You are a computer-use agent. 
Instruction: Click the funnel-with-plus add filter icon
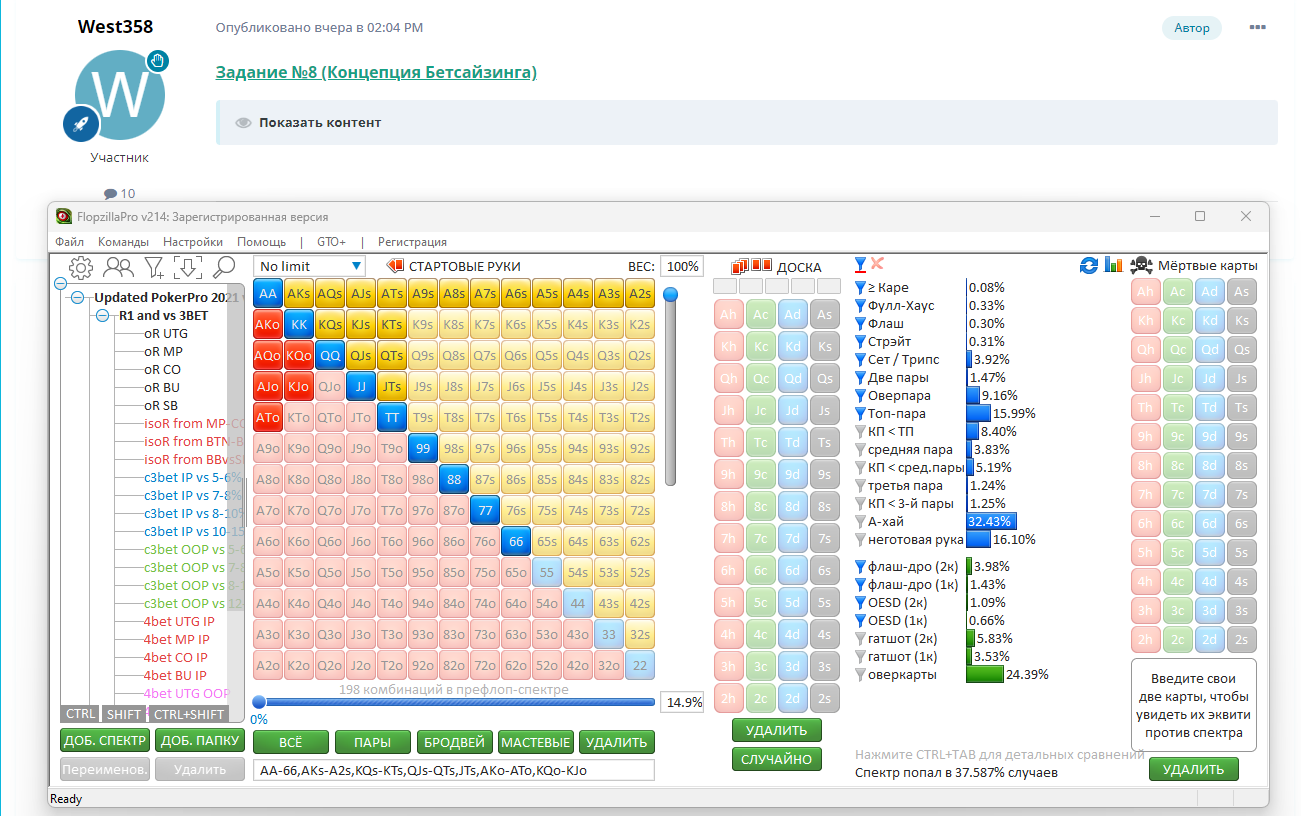point(154,267)
